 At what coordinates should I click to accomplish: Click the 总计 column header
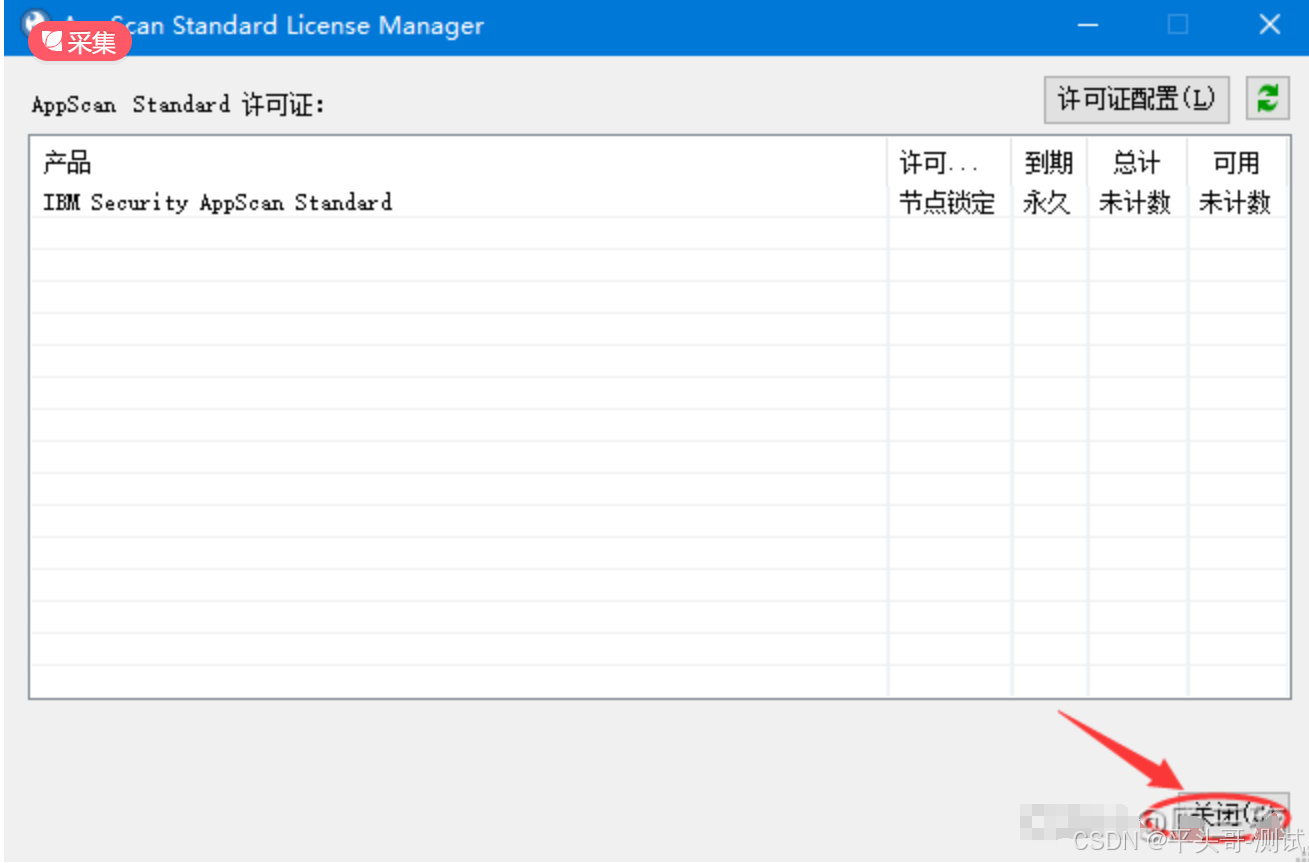point(1135,163)
